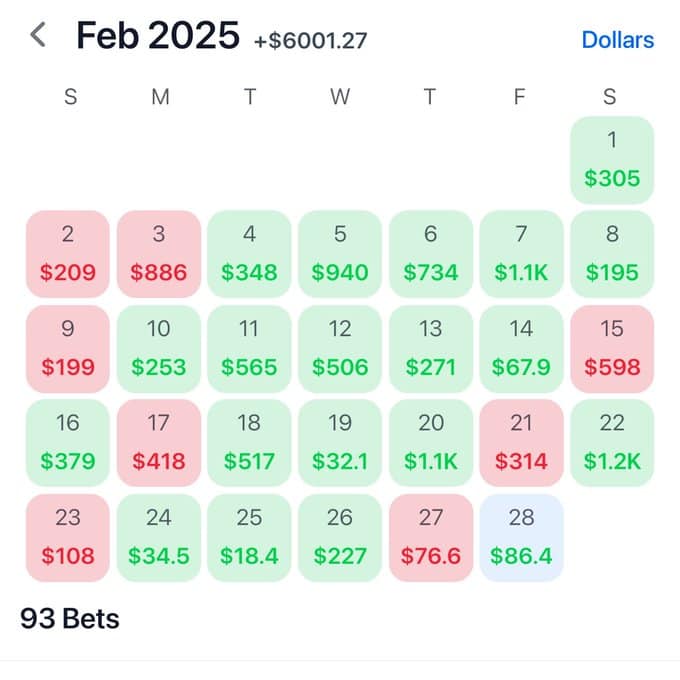Tap February 15 with $598 loss
This screenshot has width=680, height=680.
coord(612,349)
